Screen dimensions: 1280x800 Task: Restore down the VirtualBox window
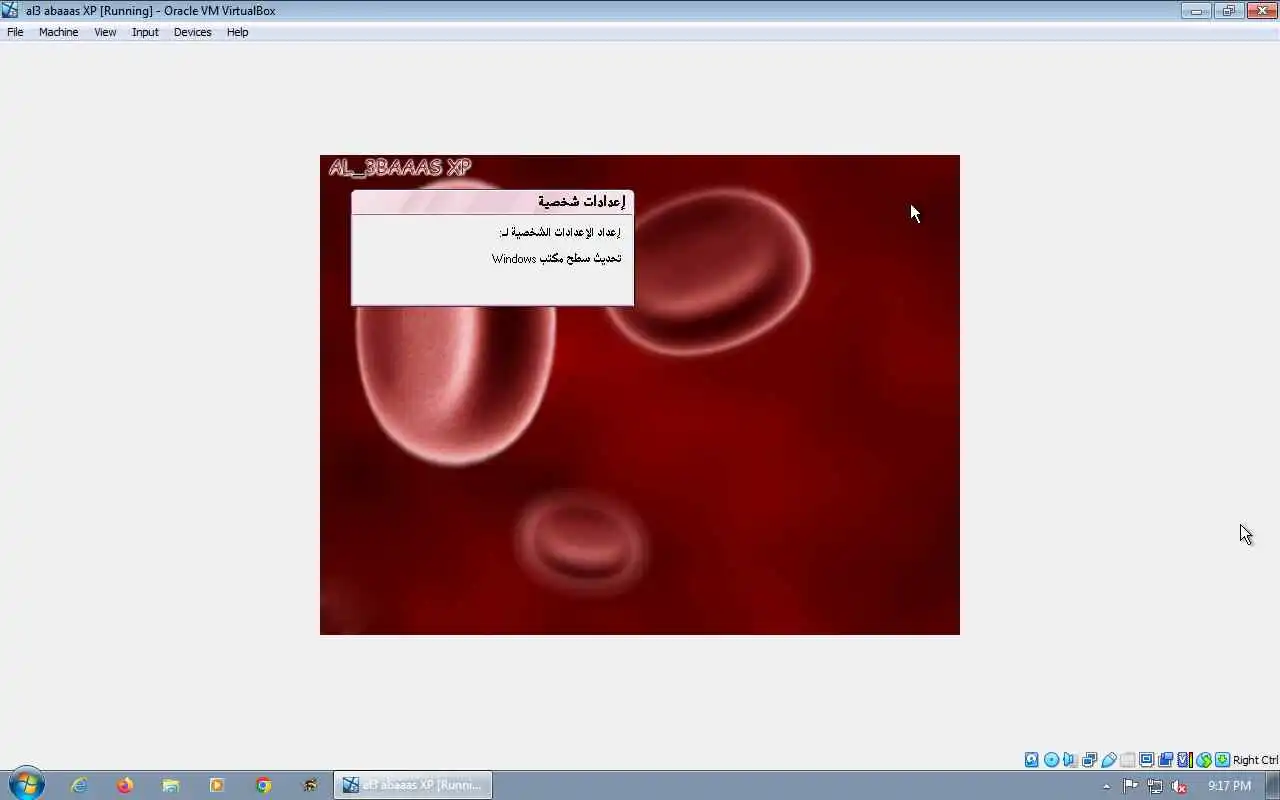[x=1227, y=11]
